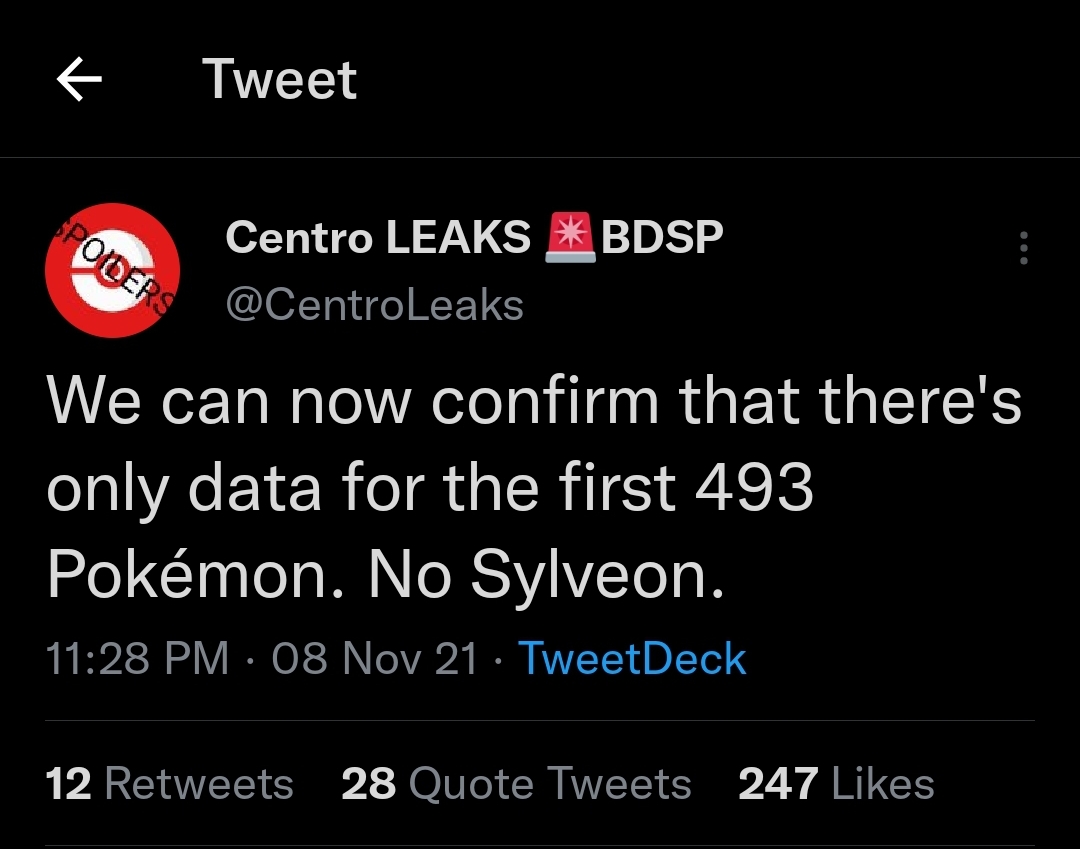The height and width of the screenshot is (849, 1080).
Task: View the 247 Likes list
Action: click(x=836, y=784)
